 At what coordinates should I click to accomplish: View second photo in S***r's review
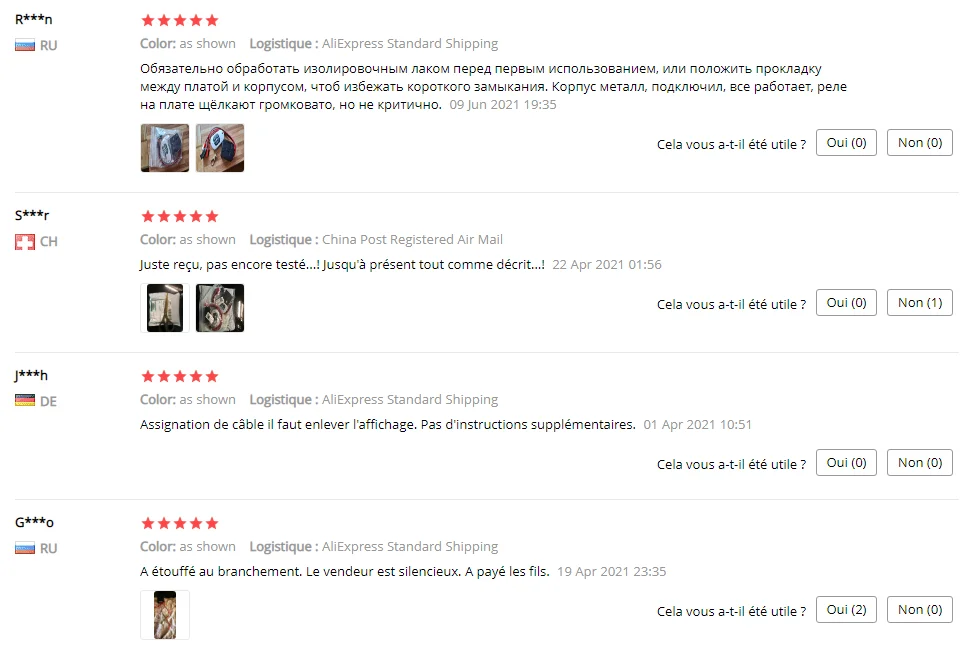(220, 308)
